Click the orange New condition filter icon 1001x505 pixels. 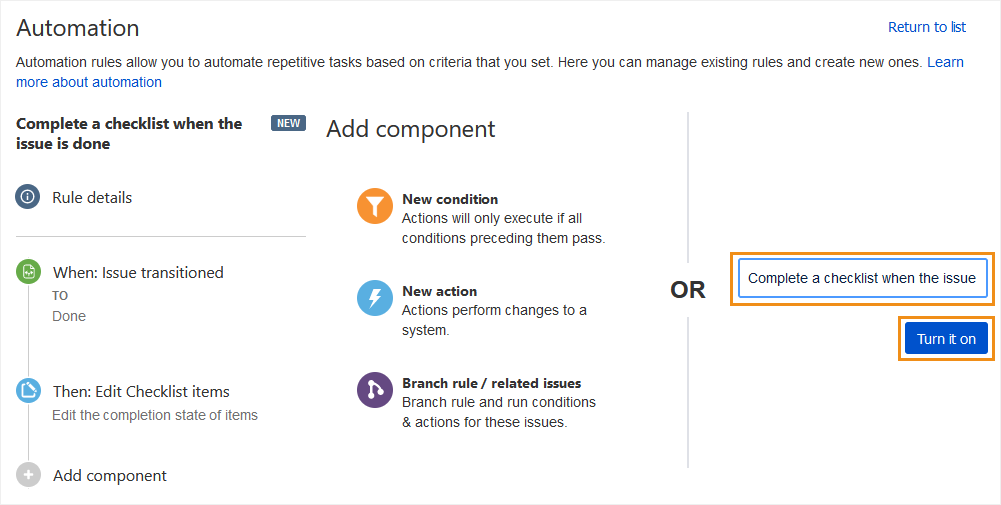(x=375, y=206)
